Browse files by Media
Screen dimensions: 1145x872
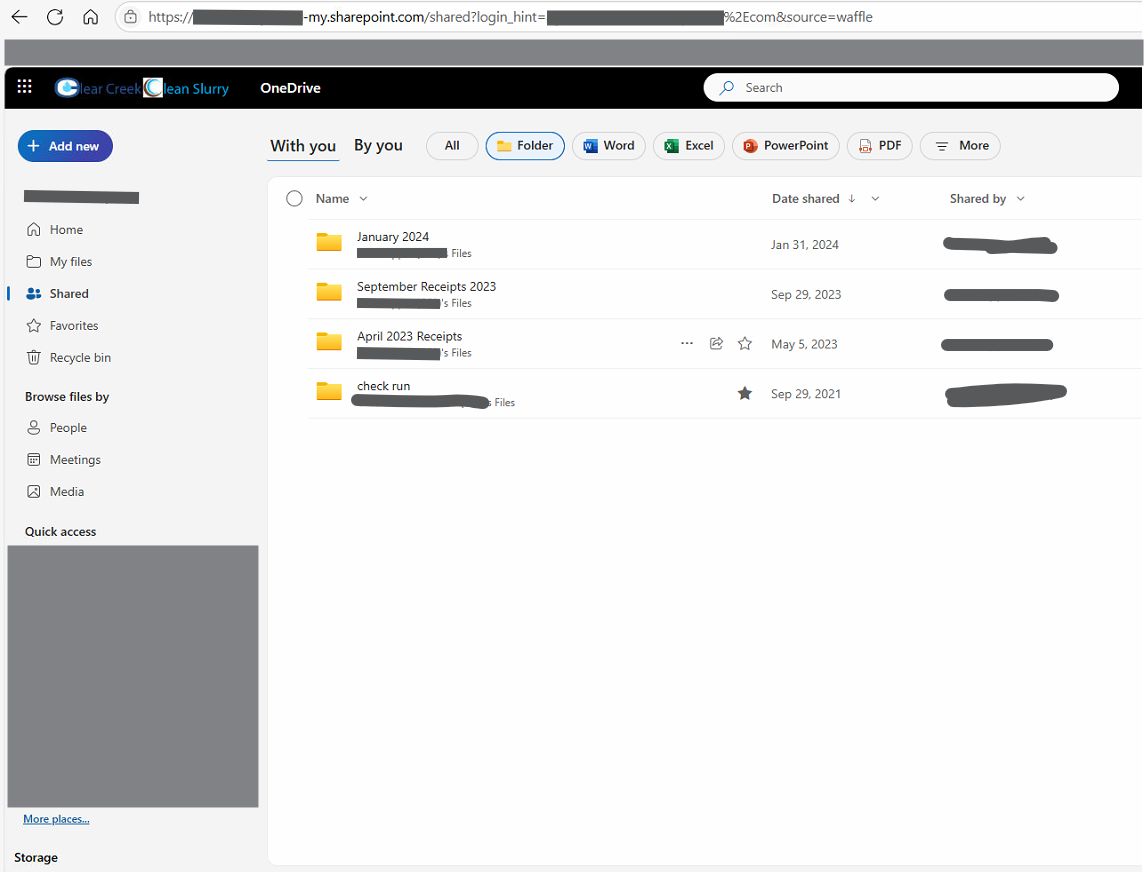[55, 492]
